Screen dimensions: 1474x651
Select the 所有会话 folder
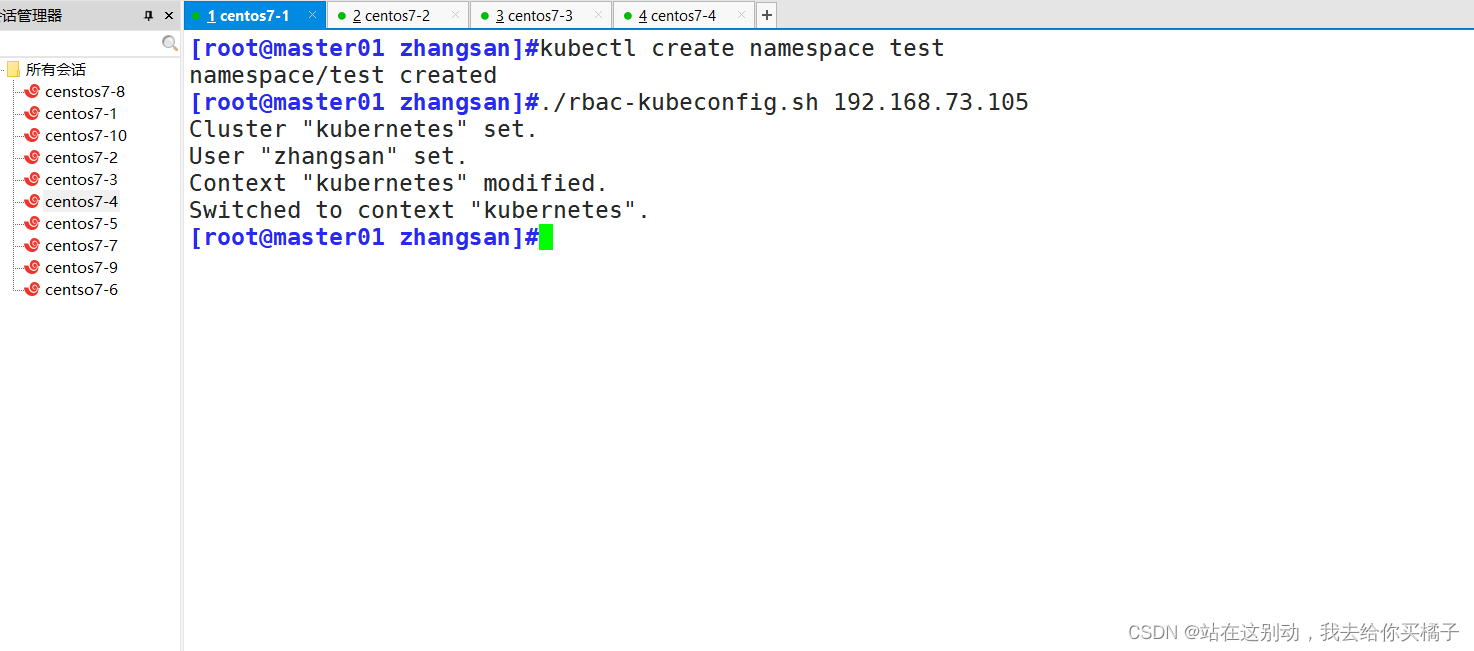[x=55, y=70]
